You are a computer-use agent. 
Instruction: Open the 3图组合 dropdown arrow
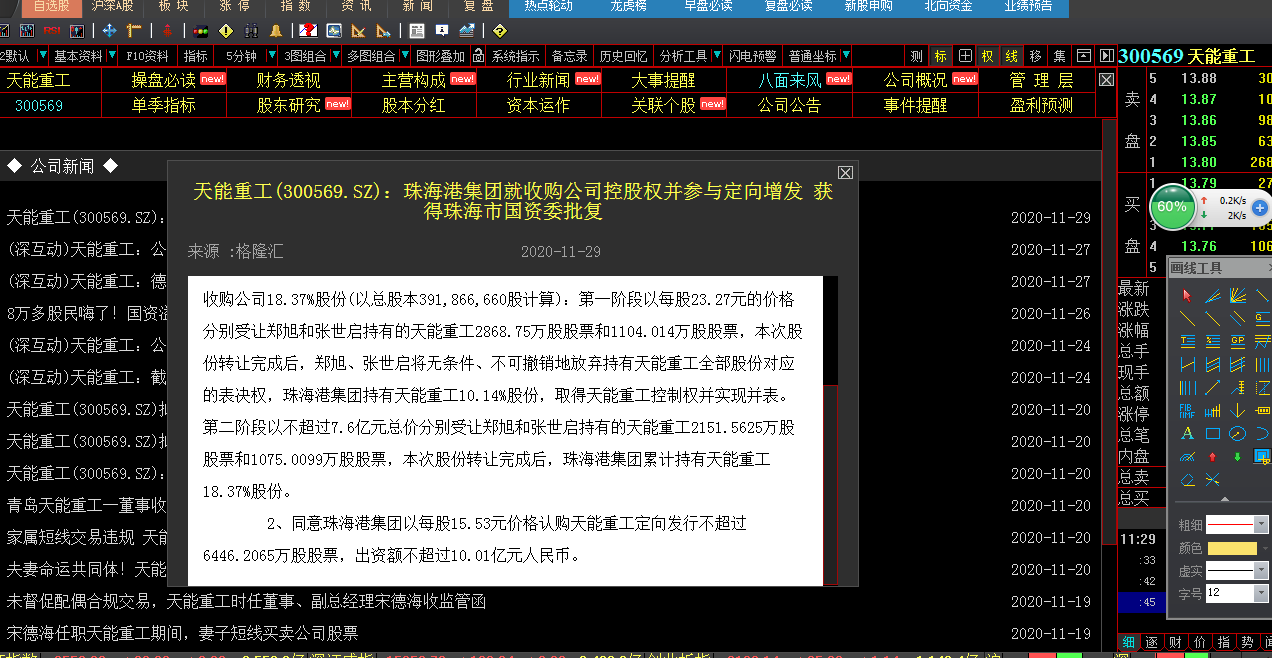[336, 55]
